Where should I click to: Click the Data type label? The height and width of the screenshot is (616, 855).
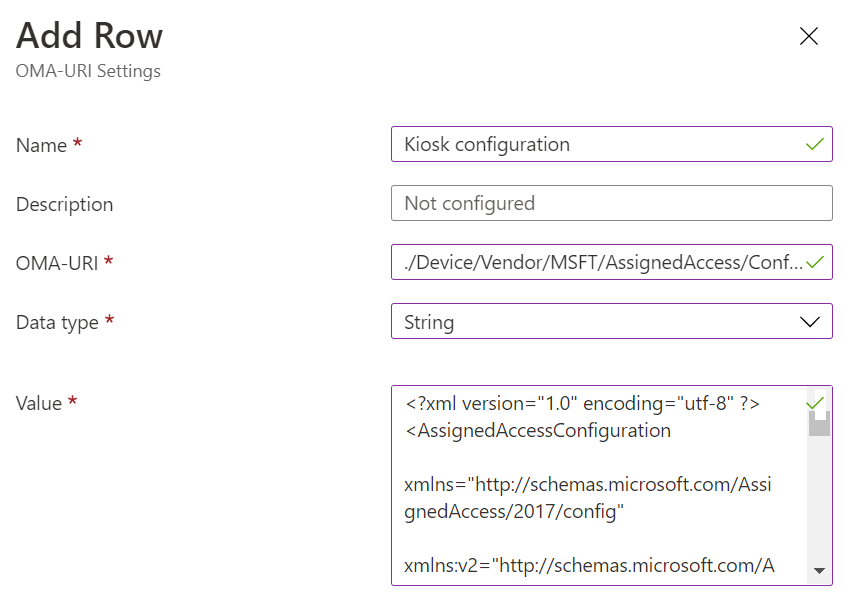pos(57,322)
